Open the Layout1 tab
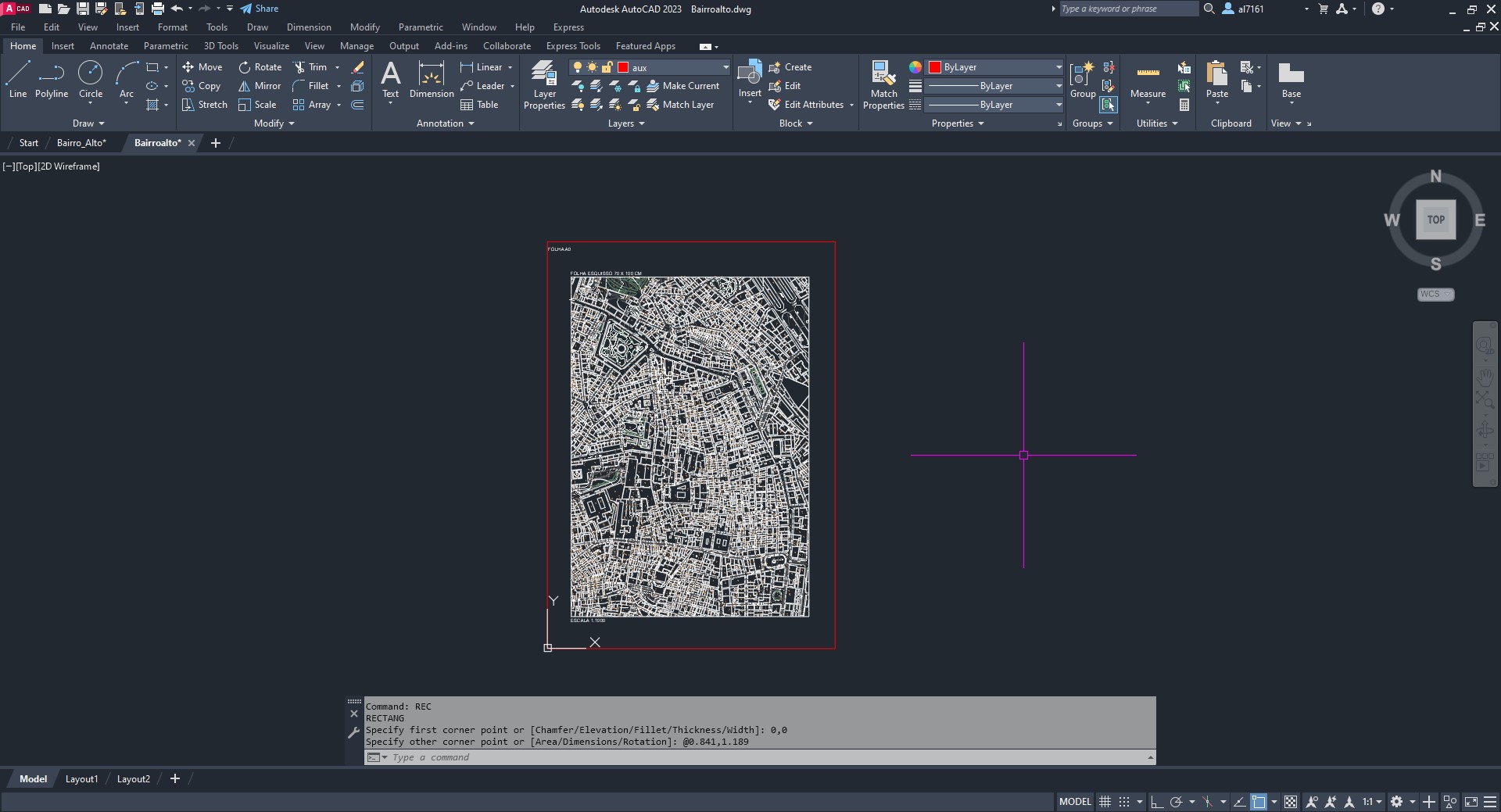 81,779
